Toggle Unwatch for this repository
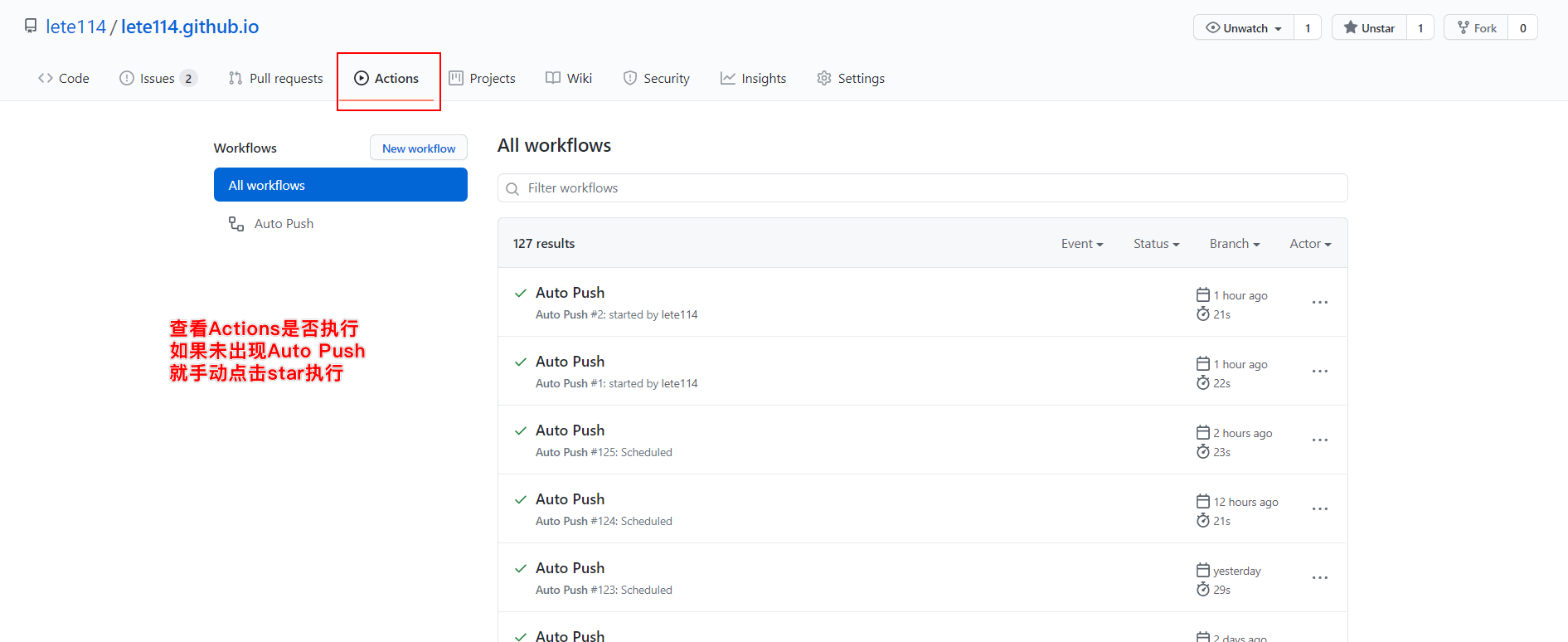 (x=1243, y=28)
